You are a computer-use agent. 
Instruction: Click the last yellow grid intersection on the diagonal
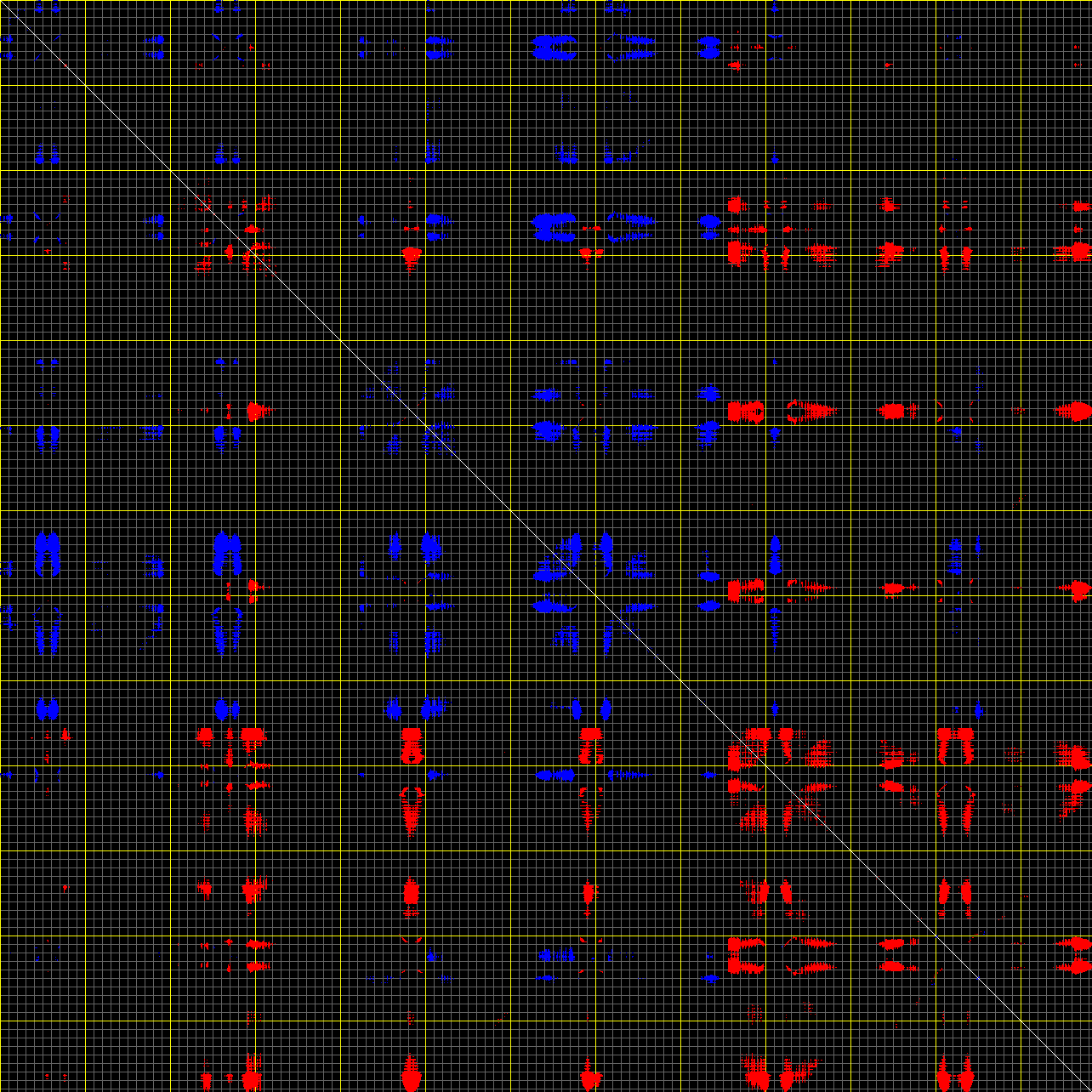[1021, 1021]
